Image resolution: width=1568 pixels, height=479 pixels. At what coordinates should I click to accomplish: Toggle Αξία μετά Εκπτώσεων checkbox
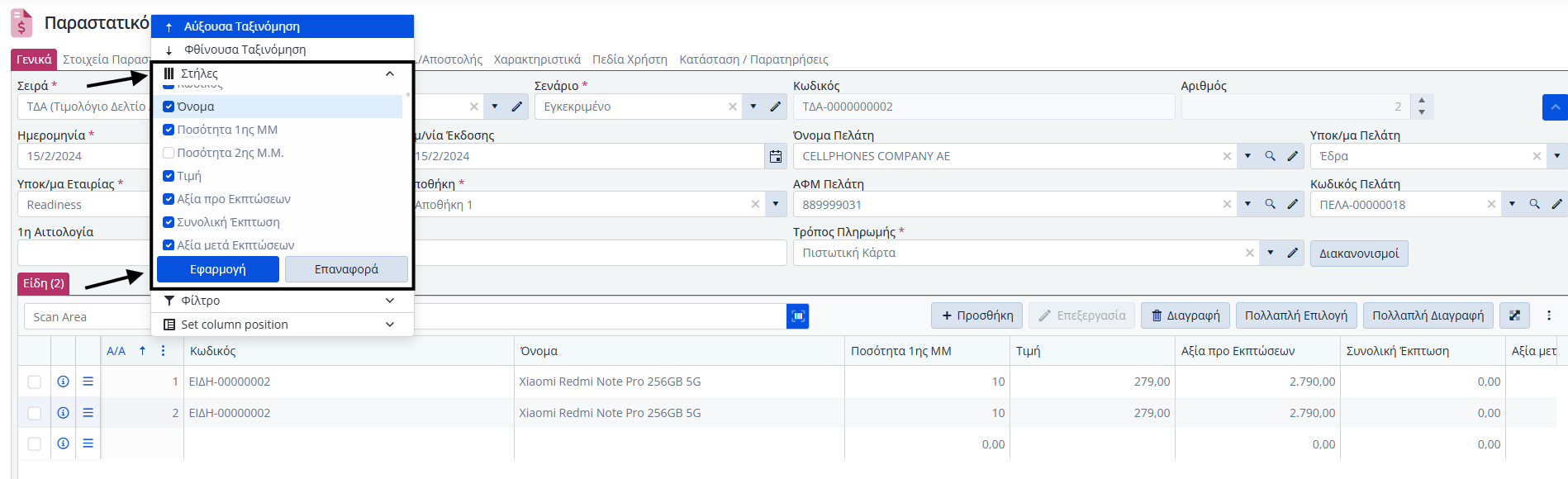[169, 245]
